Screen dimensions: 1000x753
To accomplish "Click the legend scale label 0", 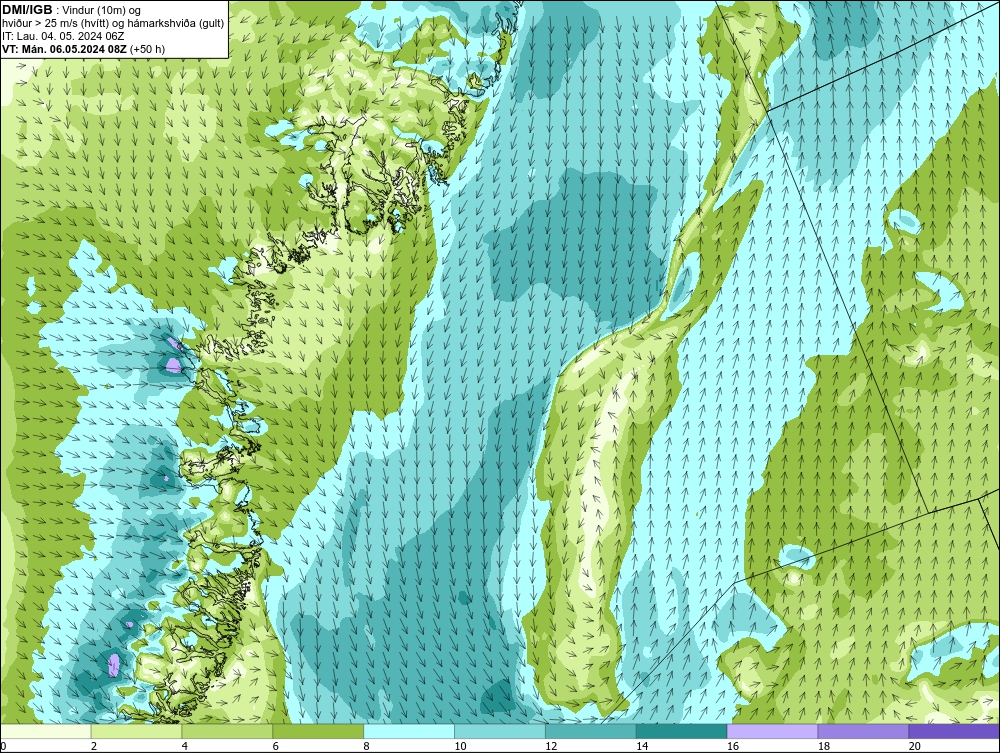I will click(3, 746).
